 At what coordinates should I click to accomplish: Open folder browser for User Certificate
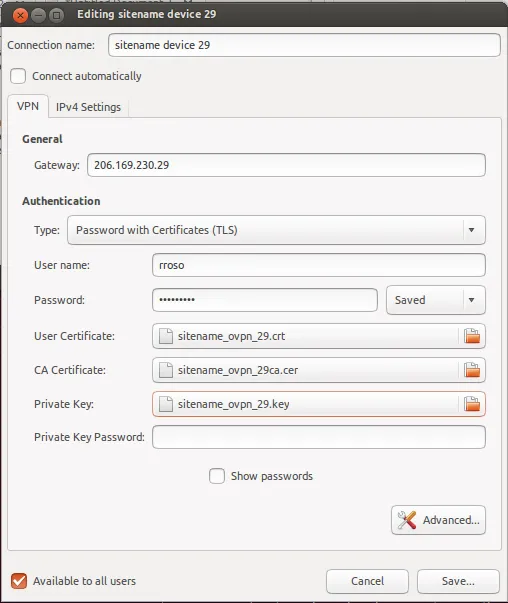click(x=472, y=336)
